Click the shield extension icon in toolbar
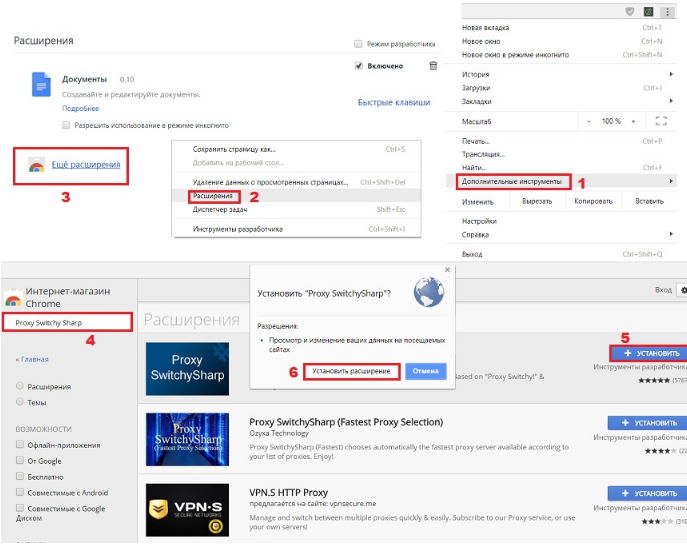This screenshot has height=545, width=687. point(627,12)
